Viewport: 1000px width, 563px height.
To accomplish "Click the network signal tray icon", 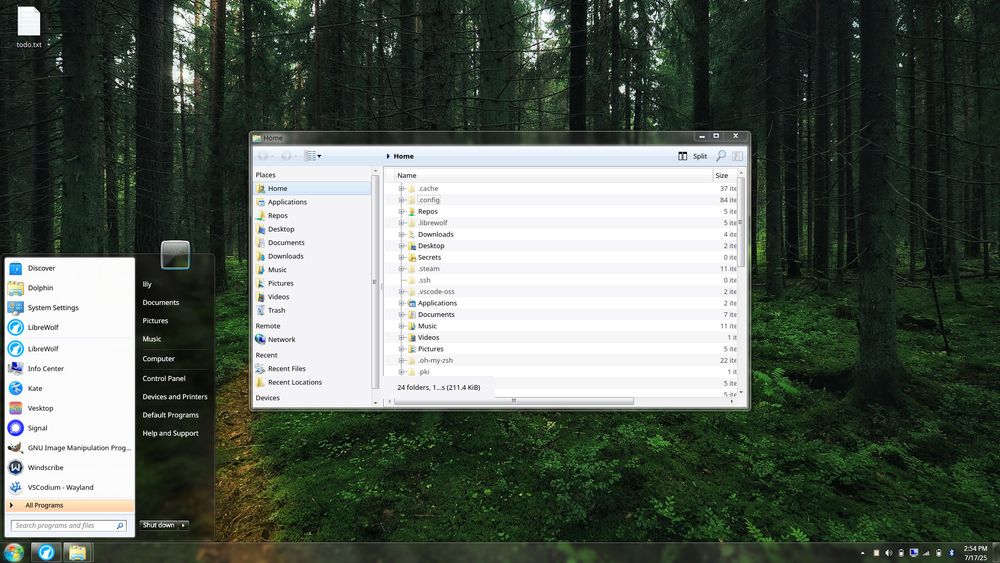I will click(x=926, y=553).
